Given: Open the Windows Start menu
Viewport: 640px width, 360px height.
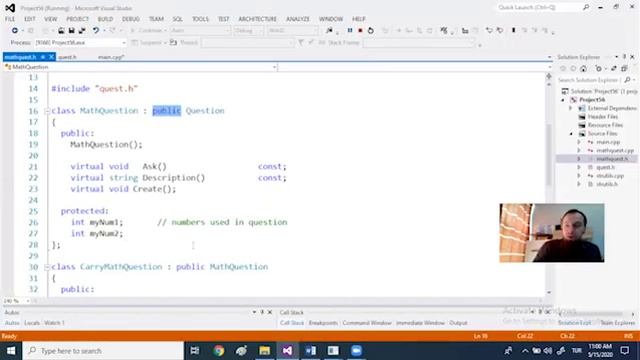Looking at the screenshot, I should [x=11, y=351].
